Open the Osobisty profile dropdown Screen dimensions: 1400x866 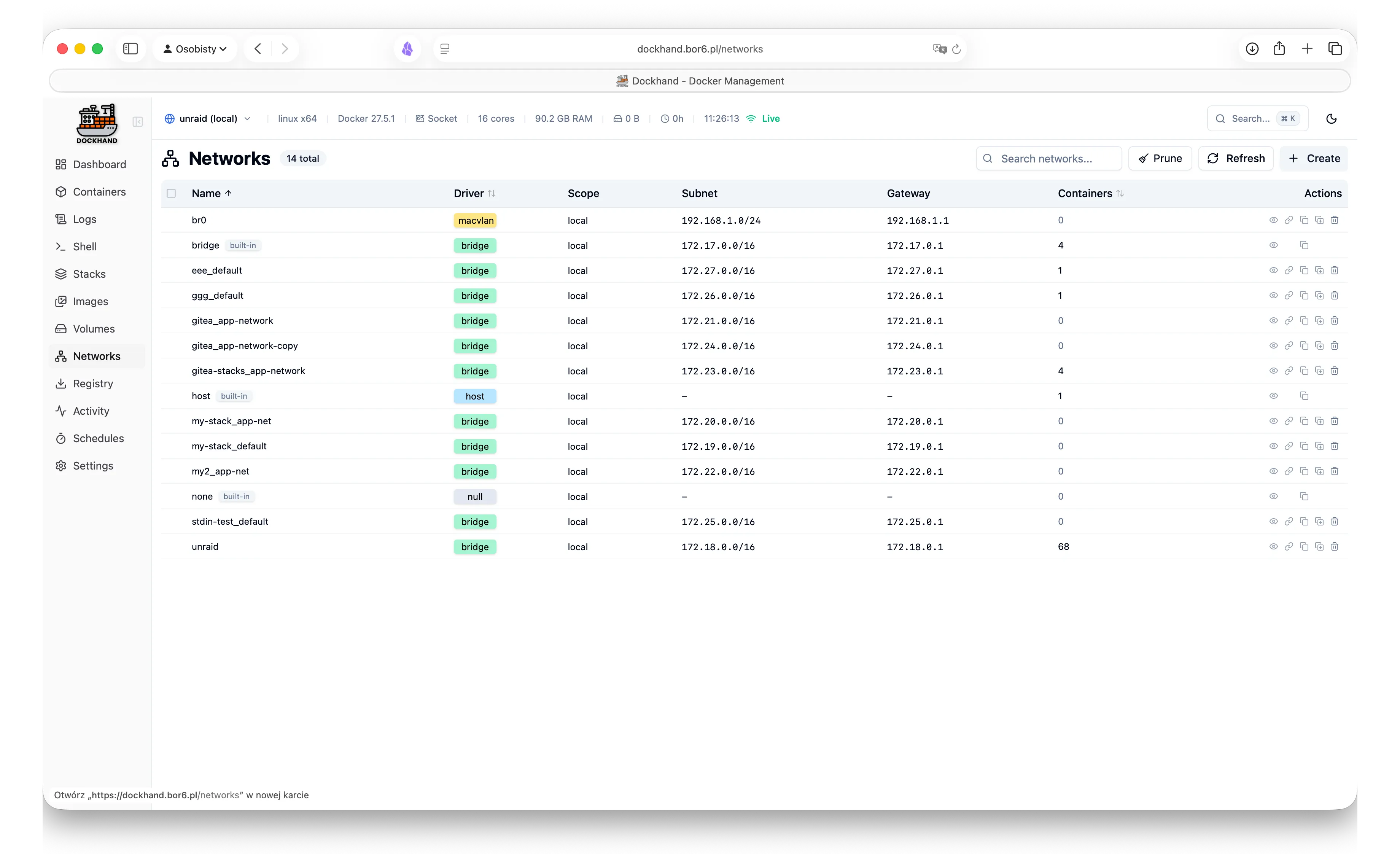click(195, 49)
